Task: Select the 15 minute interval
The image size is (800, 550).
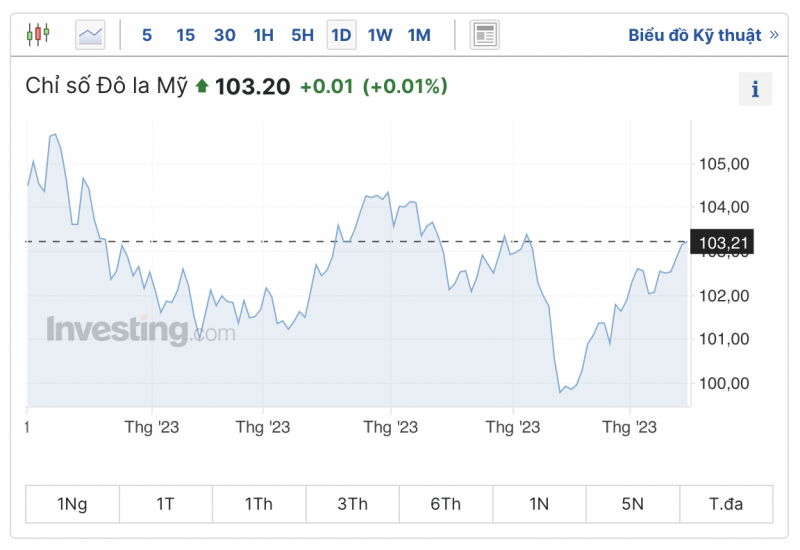Action: [185, 35]
